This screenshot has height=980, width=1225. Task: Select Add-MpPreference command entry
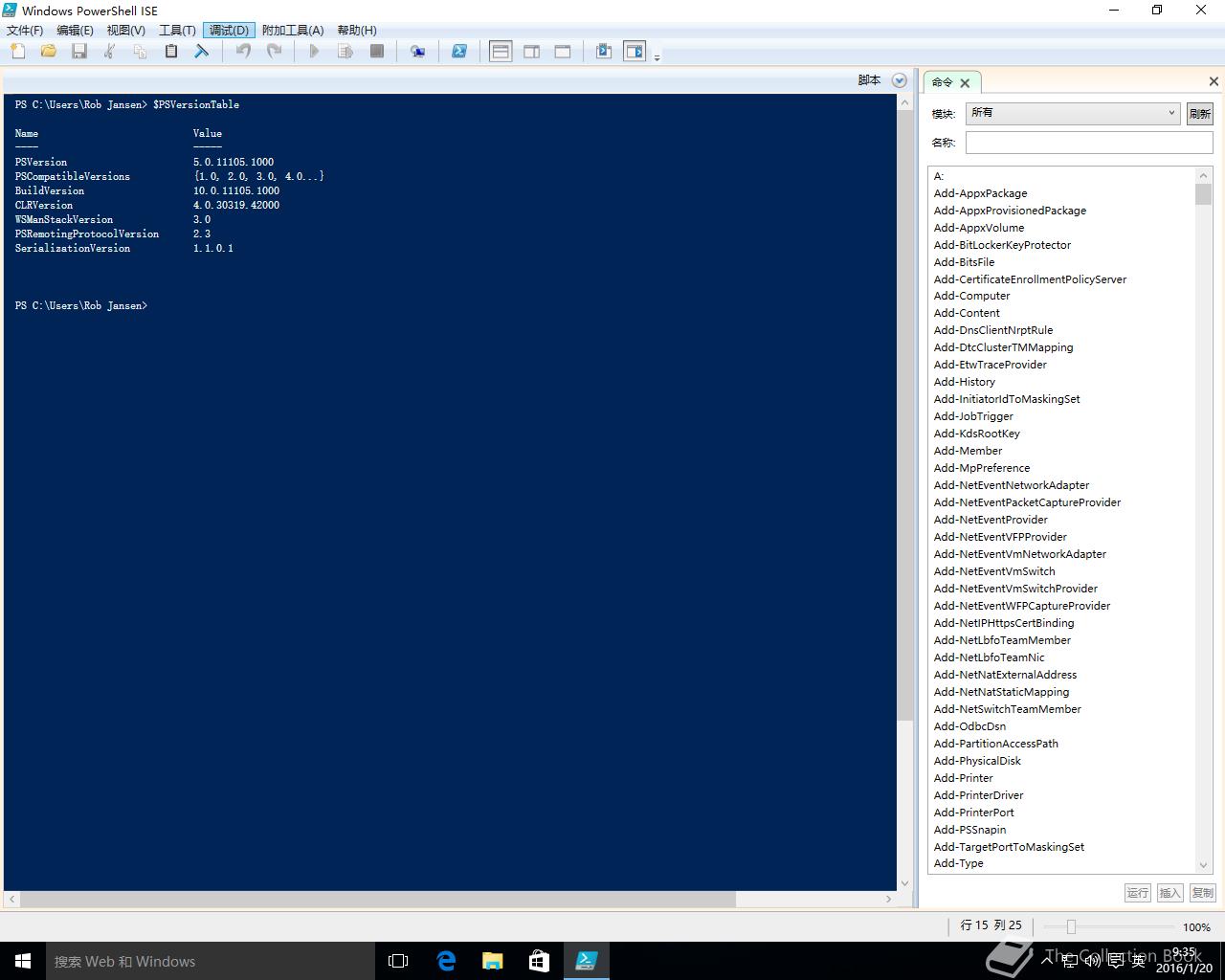(x=982, y=468)
